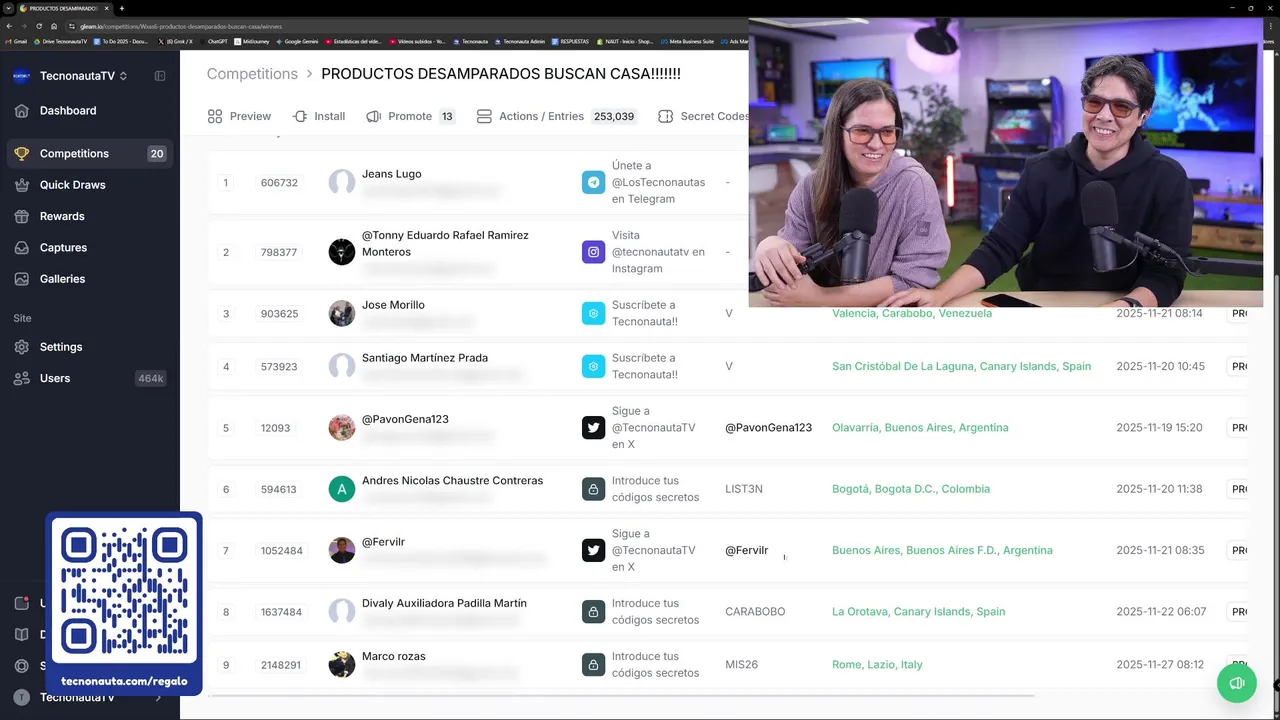Open Galleries section

pos(62,279)
